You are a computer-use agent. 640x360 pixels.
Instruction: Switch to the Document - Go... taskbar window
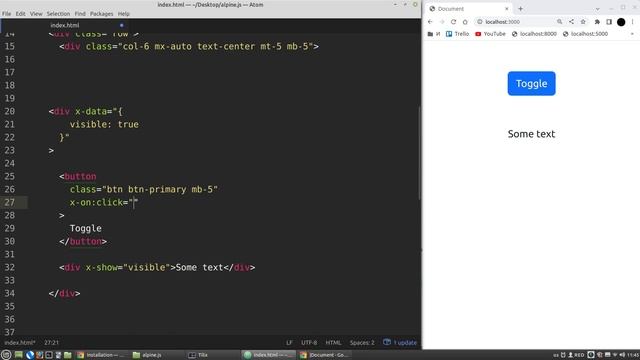pyautogui.click(x=324, y=355)
